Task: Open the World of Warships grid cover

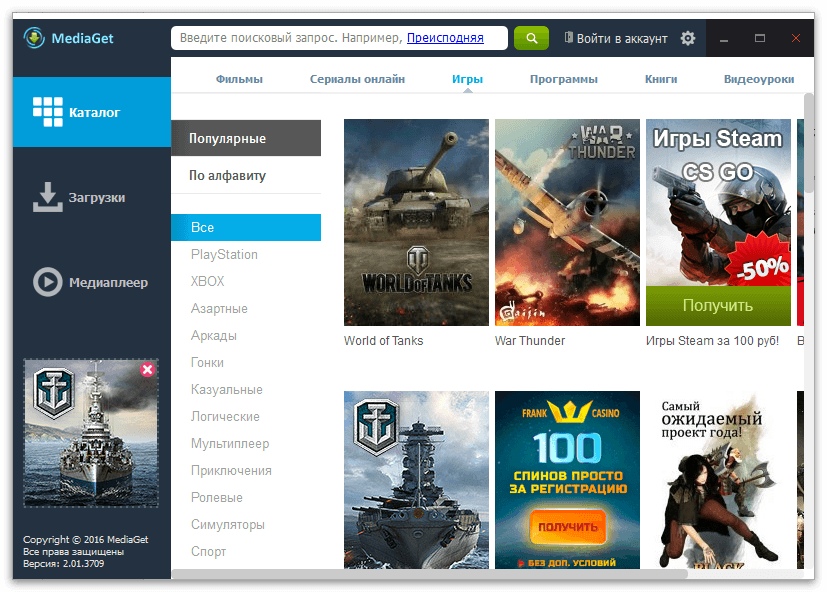Action: click(x=416, y=480)
